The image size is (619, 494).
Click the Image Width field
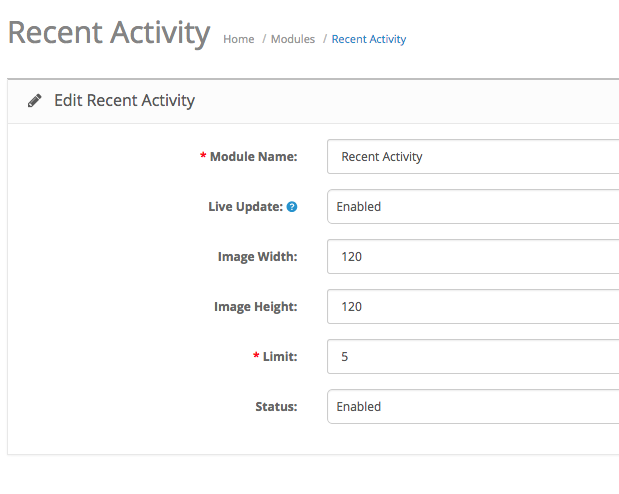(x=473, y=257)
